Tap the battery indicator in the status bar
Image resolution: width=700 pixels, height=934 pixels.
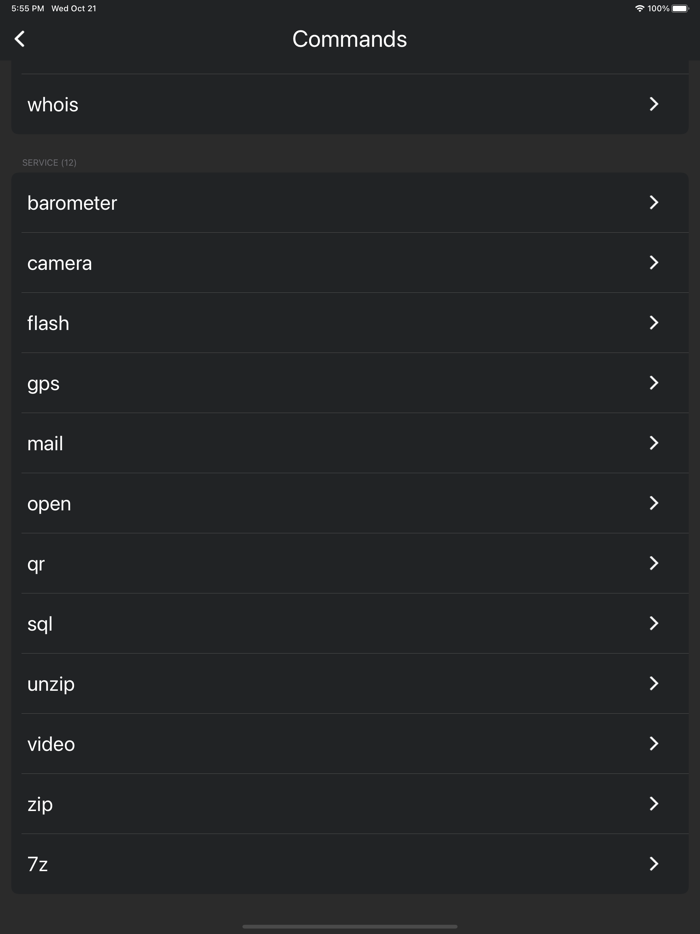682,8
